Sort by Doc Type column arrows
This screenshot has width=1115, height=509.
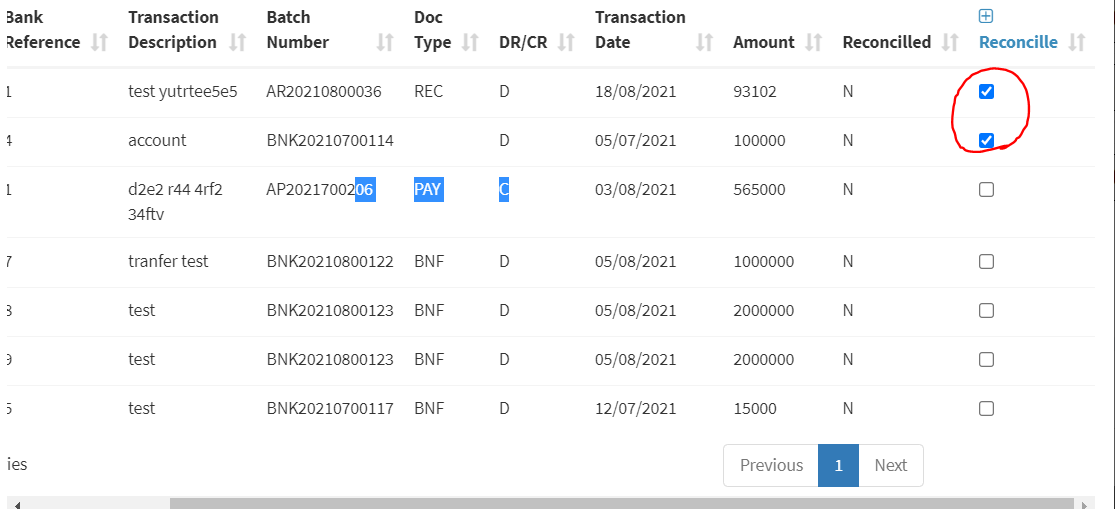471,42
